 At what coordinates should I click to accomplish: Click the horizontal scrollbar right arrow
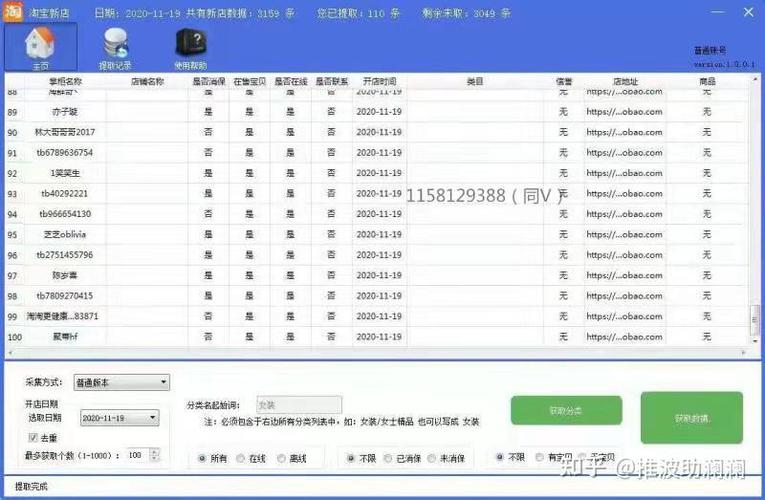pos(744,352)
